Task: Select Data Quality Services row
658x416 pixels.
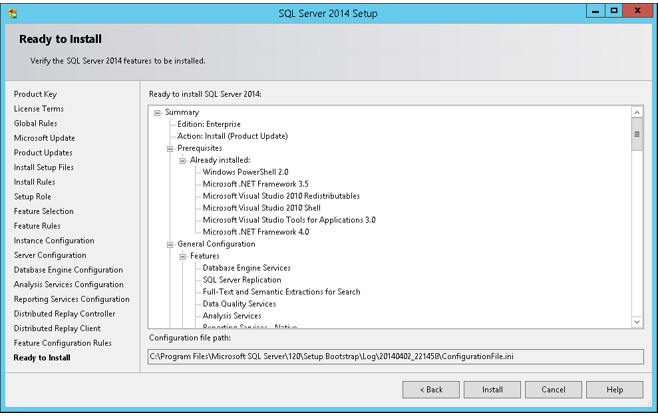Action: pyautogui.click(x=239, y=304)
